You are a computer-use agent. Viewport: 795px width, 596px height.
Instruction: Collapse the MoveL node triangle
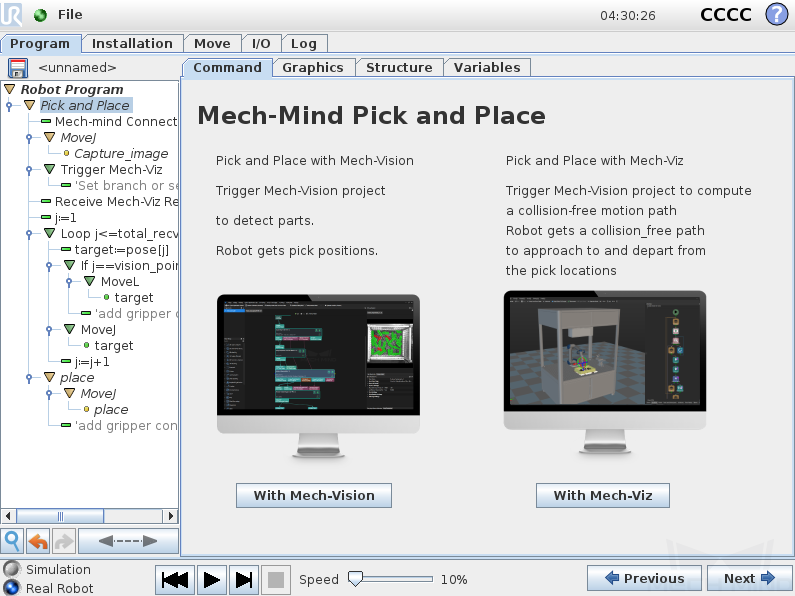pyautogui.click(x=90, y=281)
